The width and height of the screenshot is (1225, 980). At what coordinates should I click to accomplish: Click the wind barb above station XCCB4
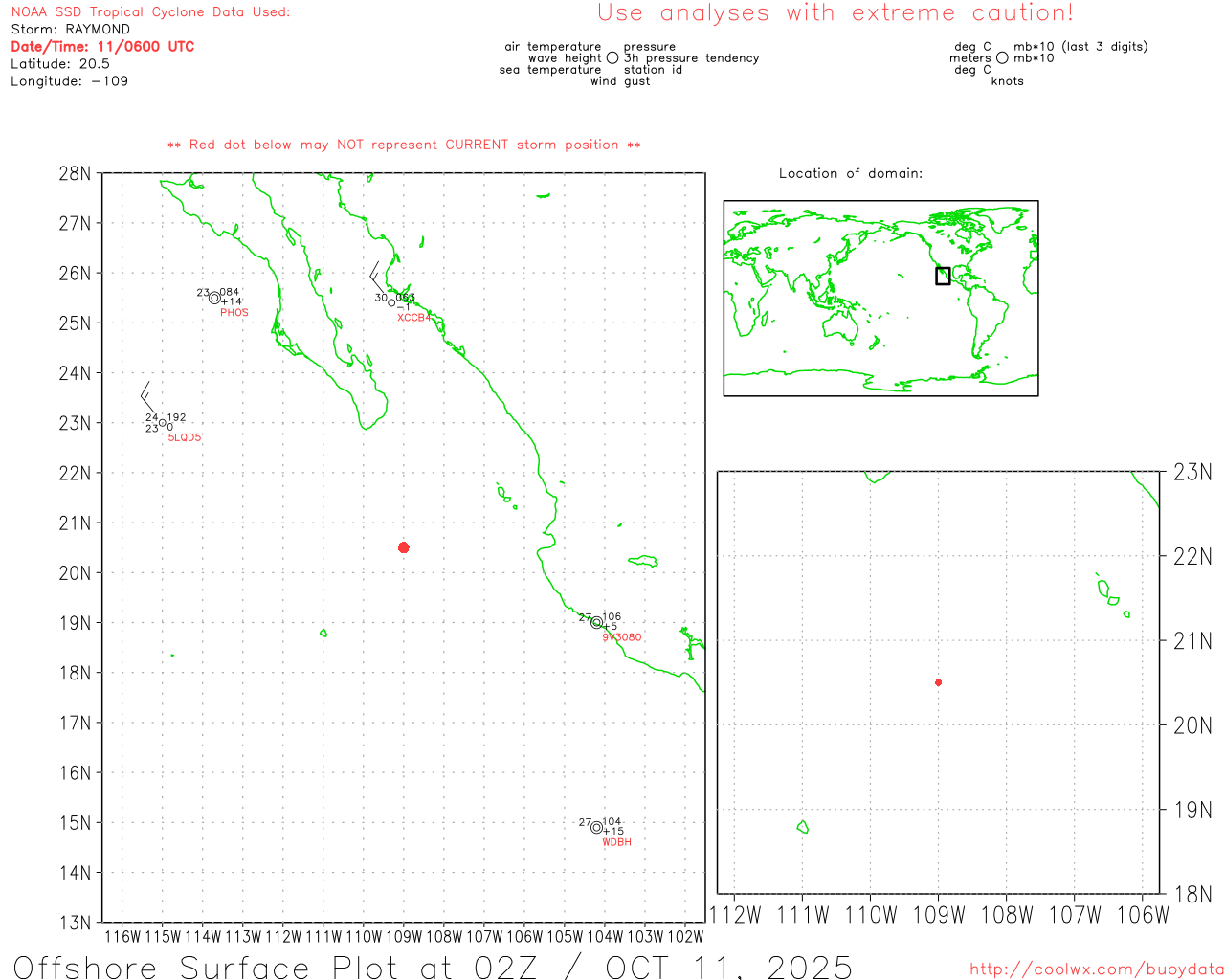click(x=377, y=278)
